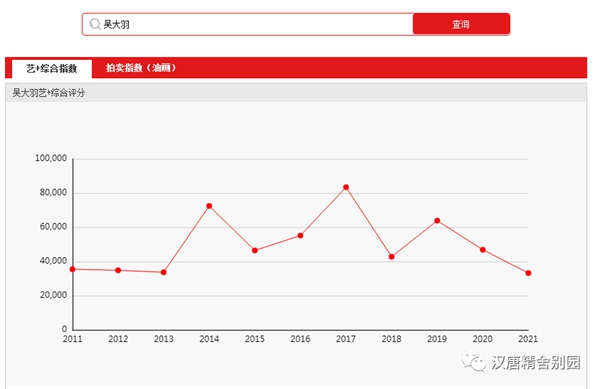Select the 2016 data point on chart
Image resolution: width=600 pixels, height=389 pixels.
point(300,236)
